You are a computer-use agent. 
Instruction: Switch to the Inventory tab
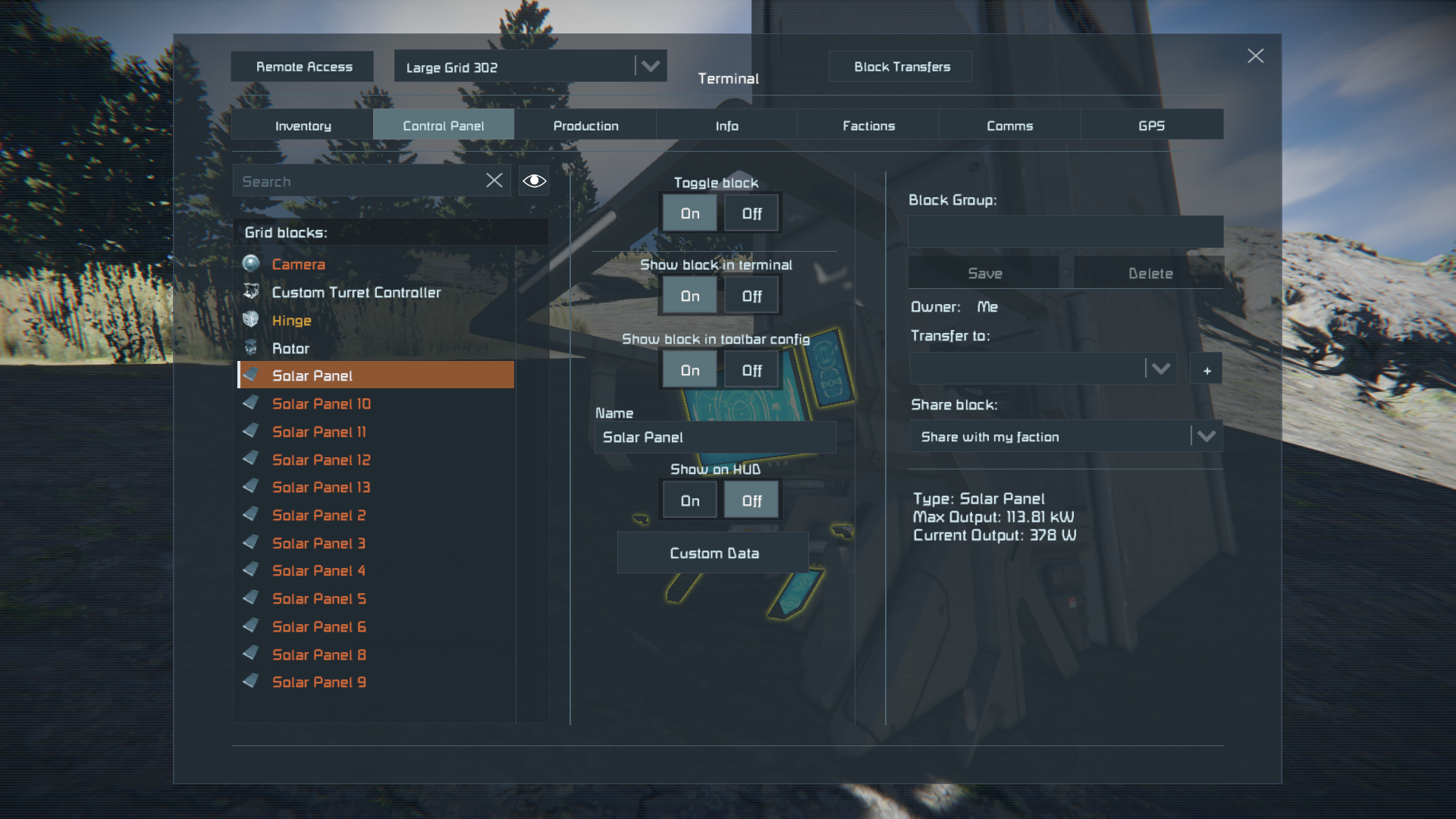click(303, 125)
